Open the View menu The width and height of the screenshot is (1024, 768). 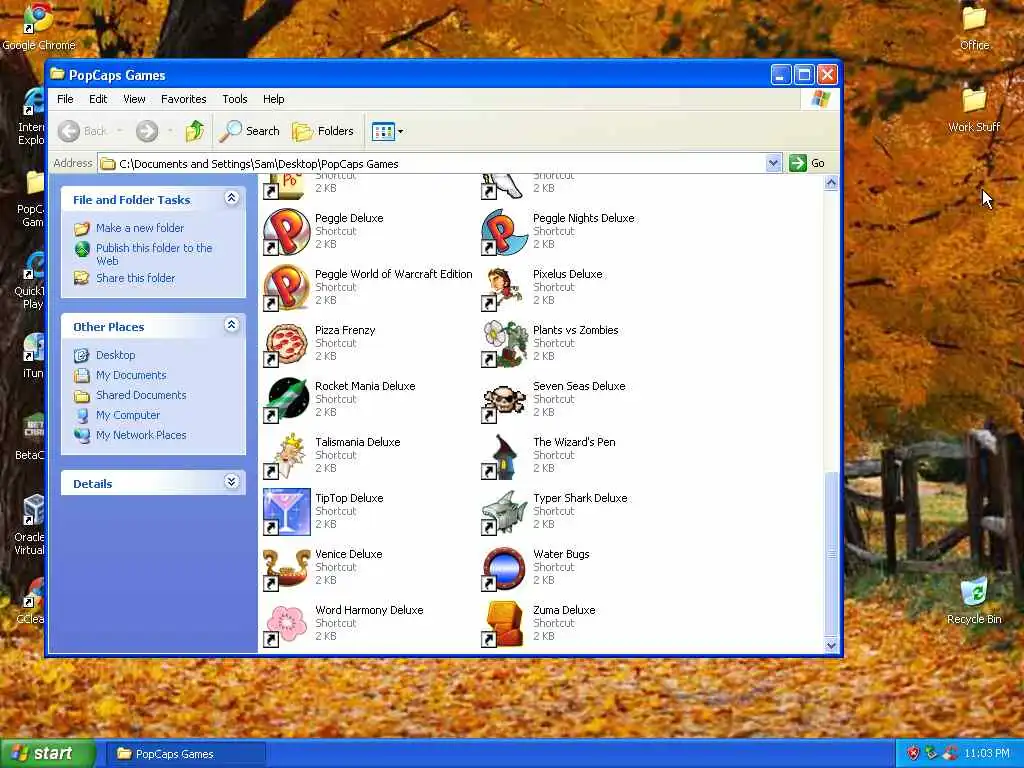coord(134,99)
